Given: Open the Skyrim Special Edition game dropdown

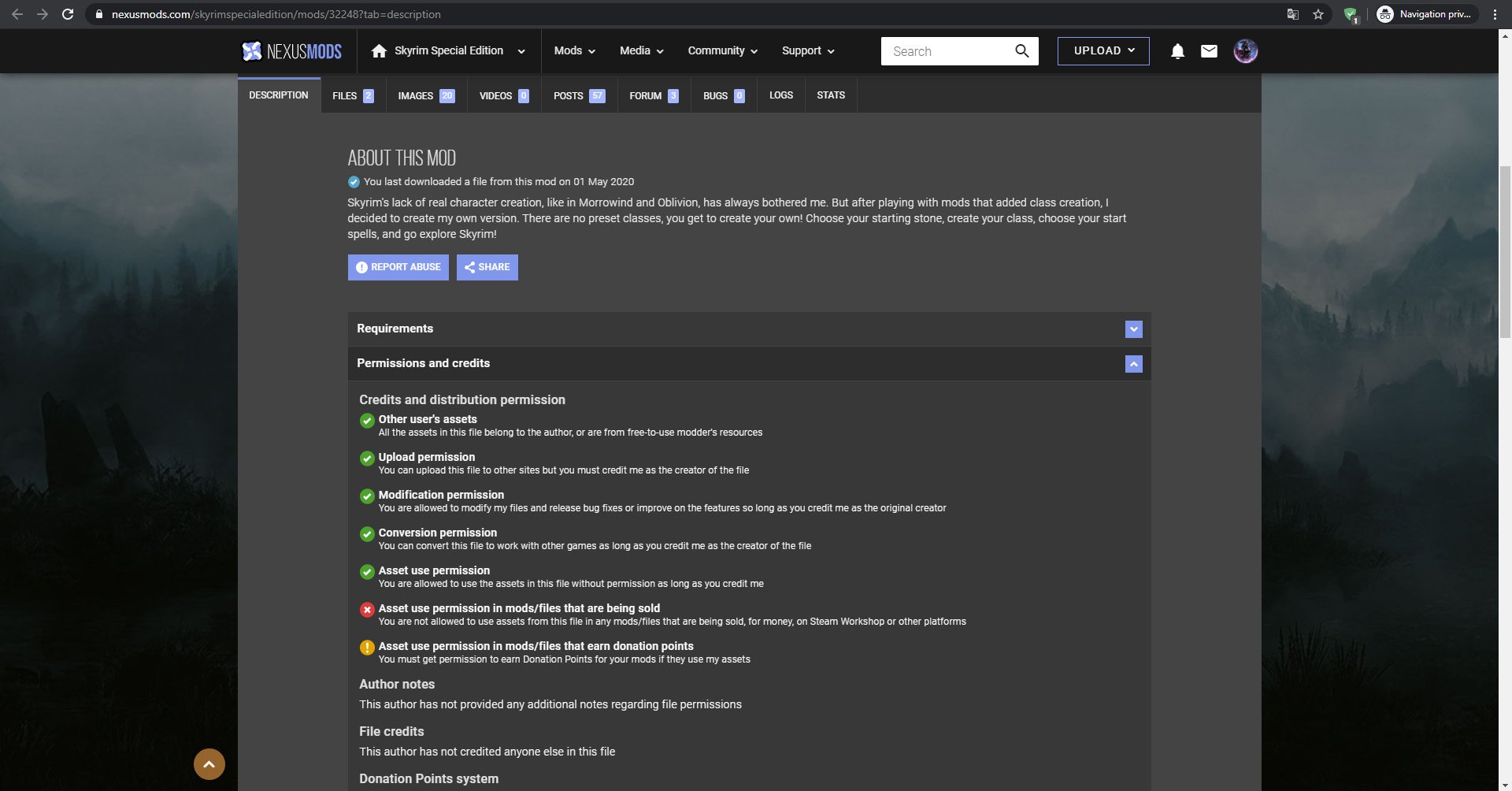Looking at the screenshot, I should [x=449, y=51].
